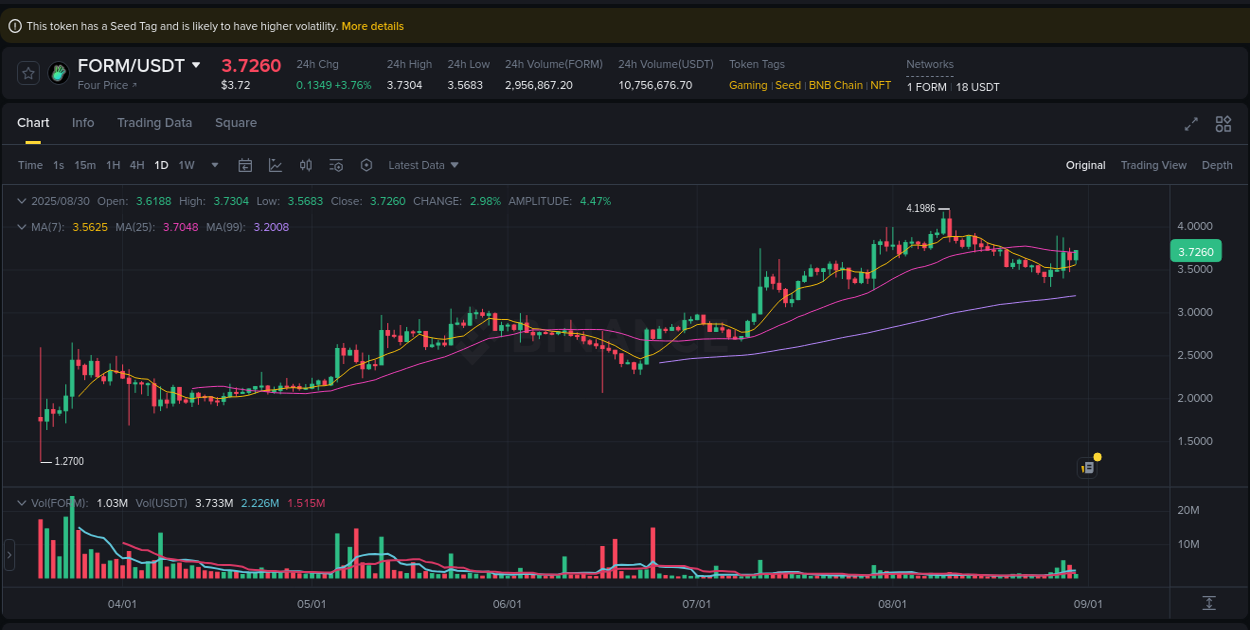The width and height of the screenshot is (1250, 630).
Task: Open the indicator settings icon with eye
Action: click(x=336, y=165)
